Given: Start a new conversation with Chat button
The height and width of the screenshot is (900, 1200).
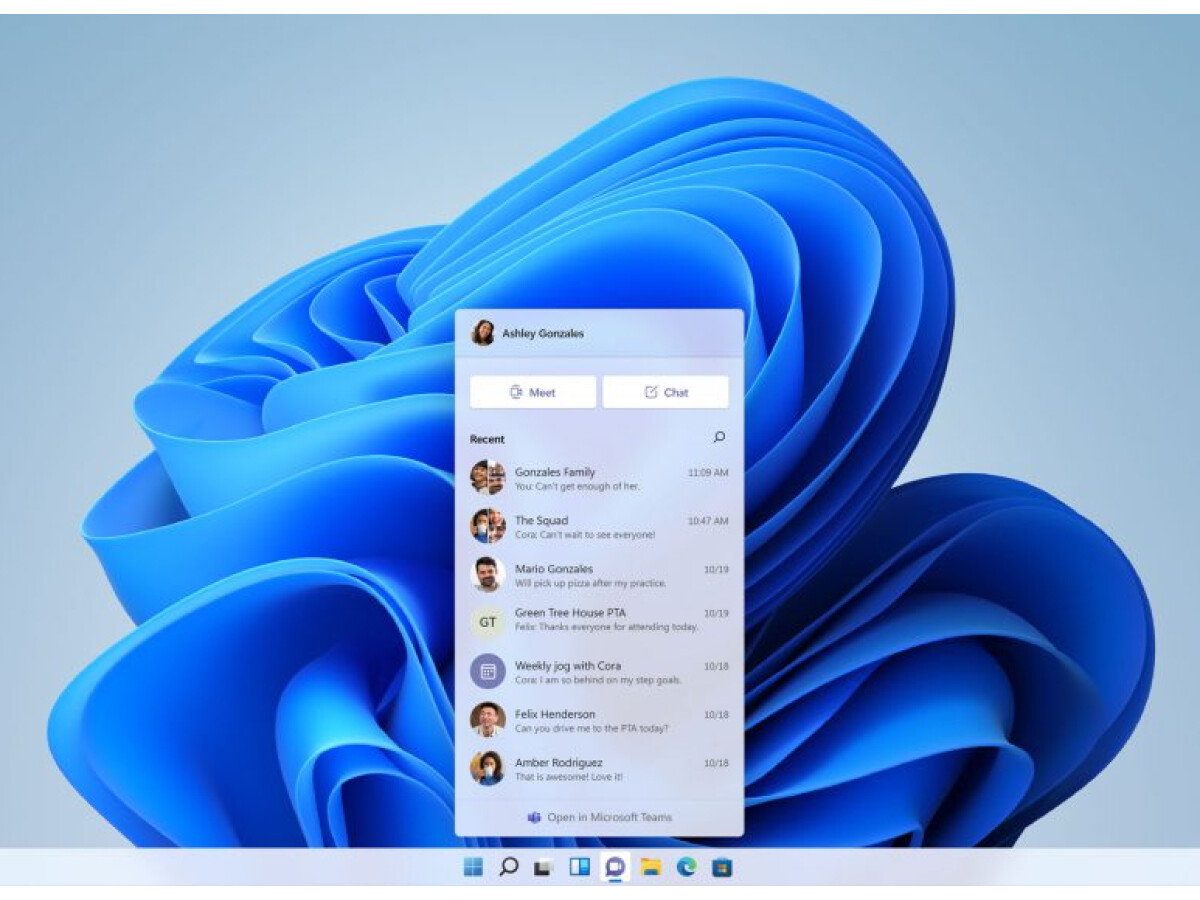Looking at the screenshot, I should (x=666, y=392).
